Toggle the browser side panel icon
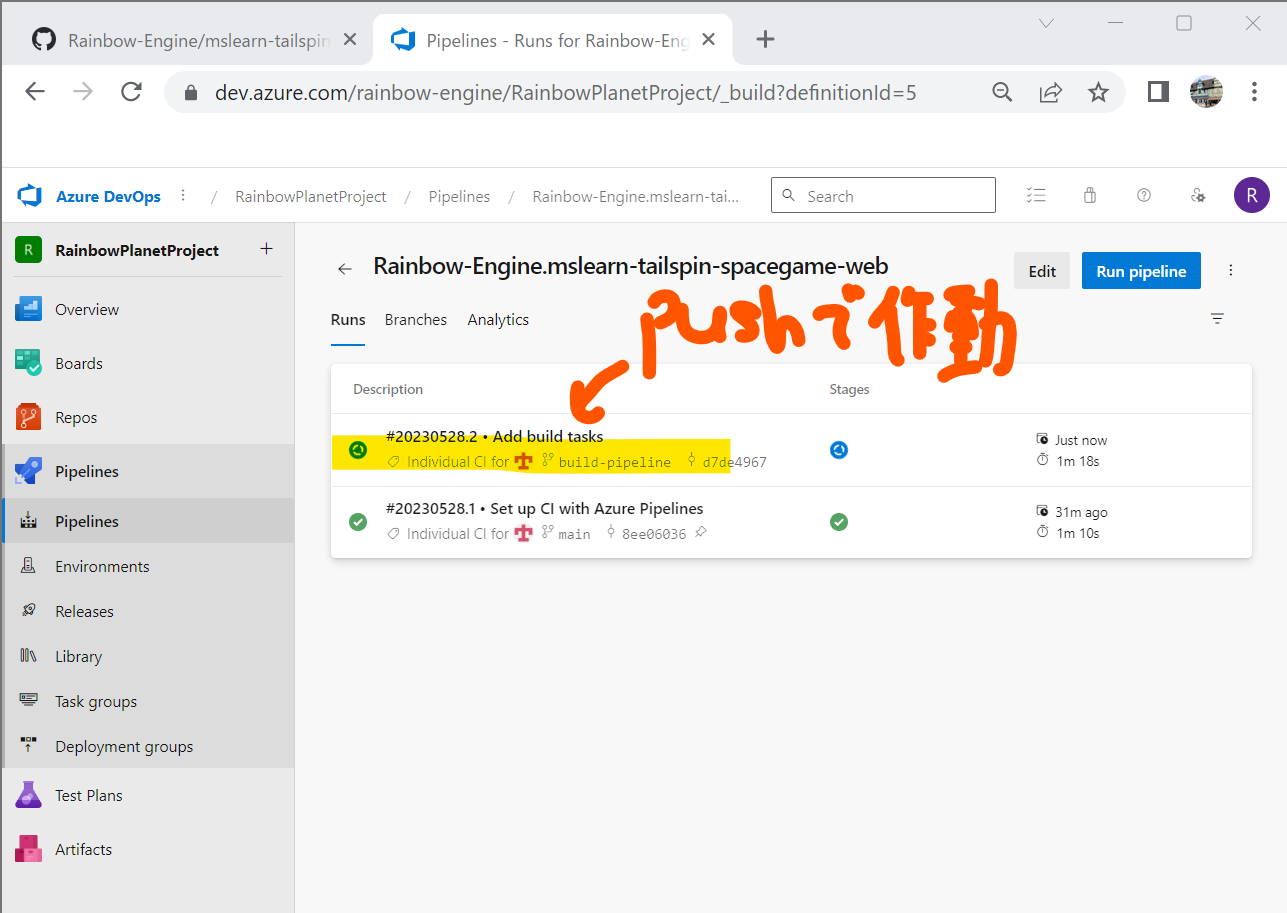 point(1158,93)
